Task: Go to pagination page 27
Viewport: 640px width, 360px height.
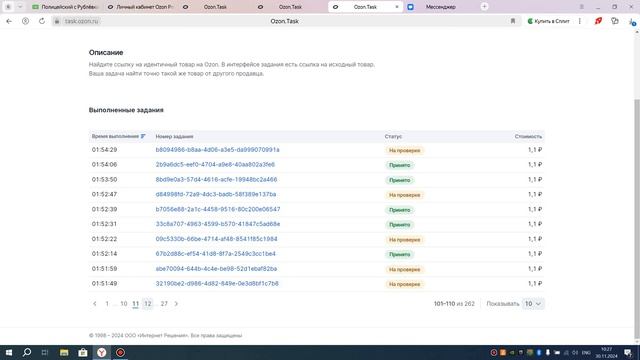Action: (164, 304)
